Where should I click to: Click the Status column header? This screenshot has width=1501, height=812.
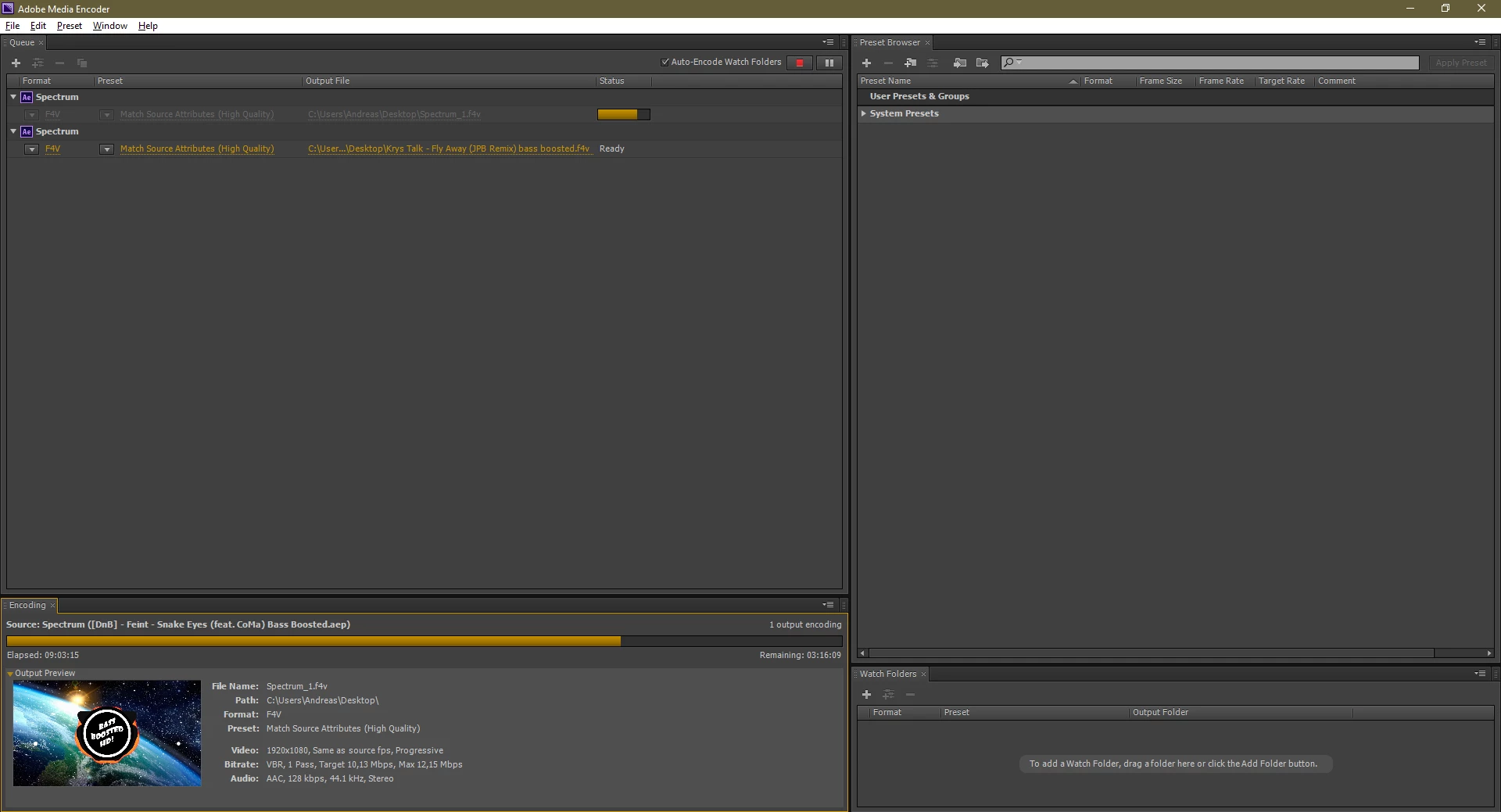point(611,80)
